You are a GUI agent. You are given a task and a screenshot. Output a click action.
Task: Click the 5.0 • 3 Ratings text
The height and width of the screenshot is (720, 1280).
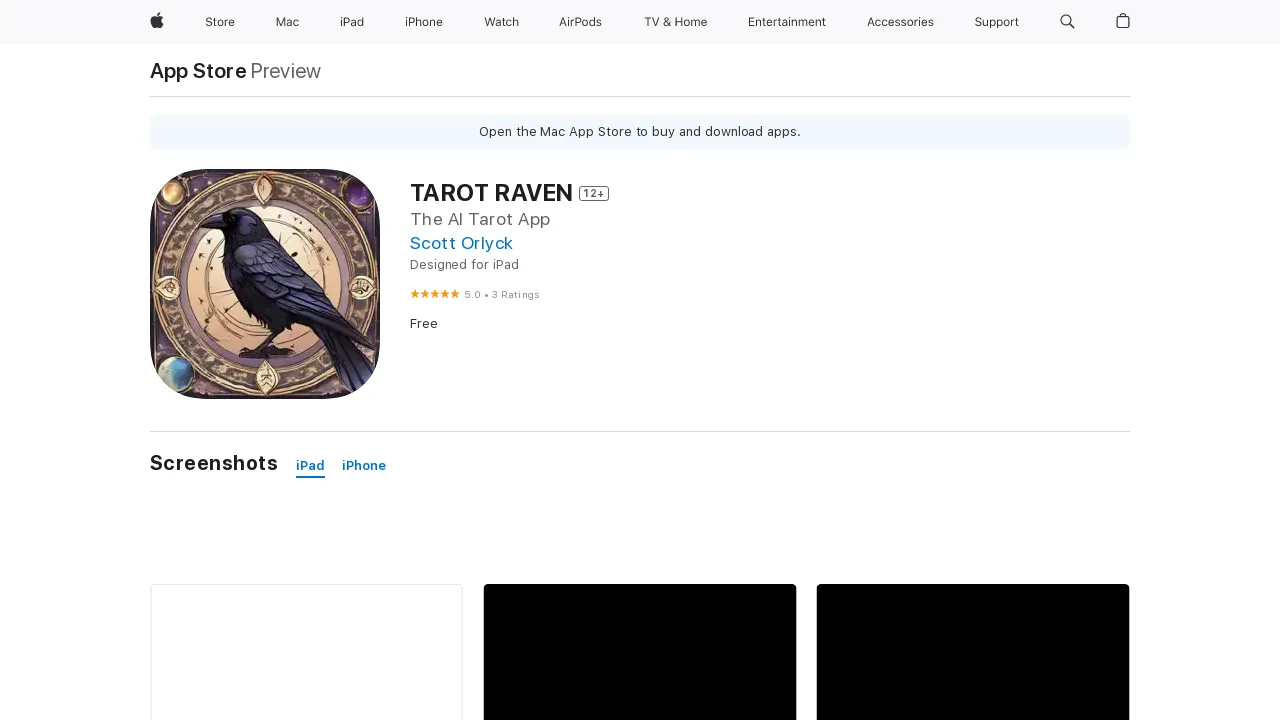tap(502, 295)
